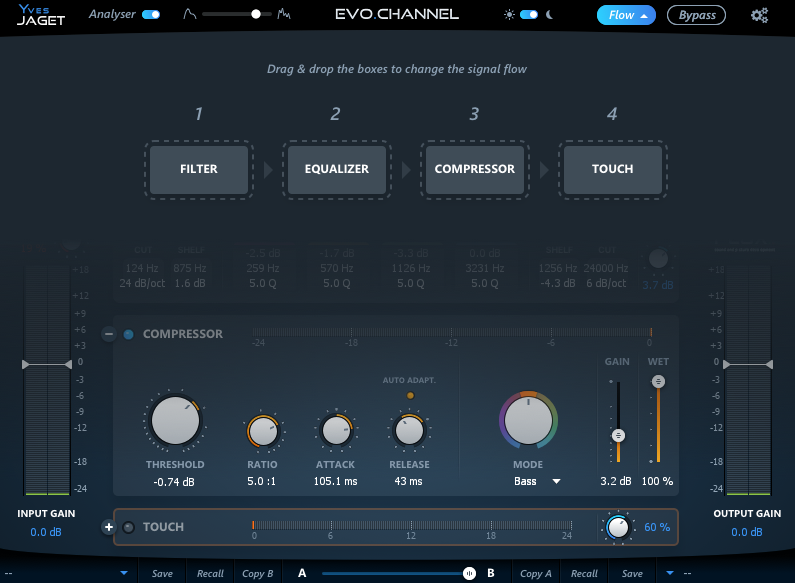Screen dimensions: 795x583
Task: Click the Touch value 60 %
Action: coord(657,527)
